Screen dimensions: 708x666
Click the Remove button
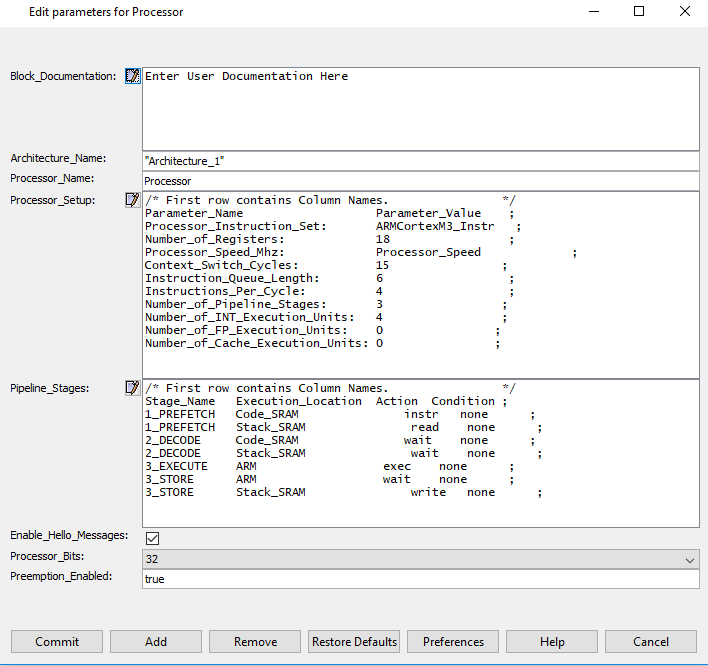click(255, 642)
